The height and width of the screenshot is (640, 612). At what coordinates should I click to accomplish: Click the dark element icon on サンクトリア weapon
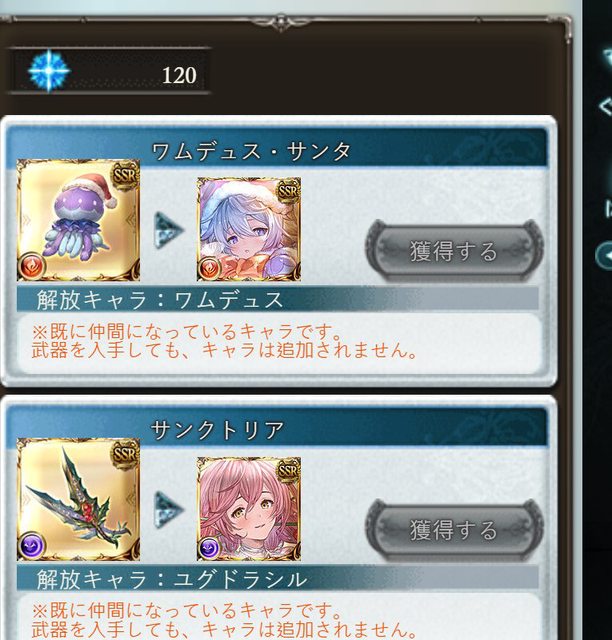[x=31, y=546]
